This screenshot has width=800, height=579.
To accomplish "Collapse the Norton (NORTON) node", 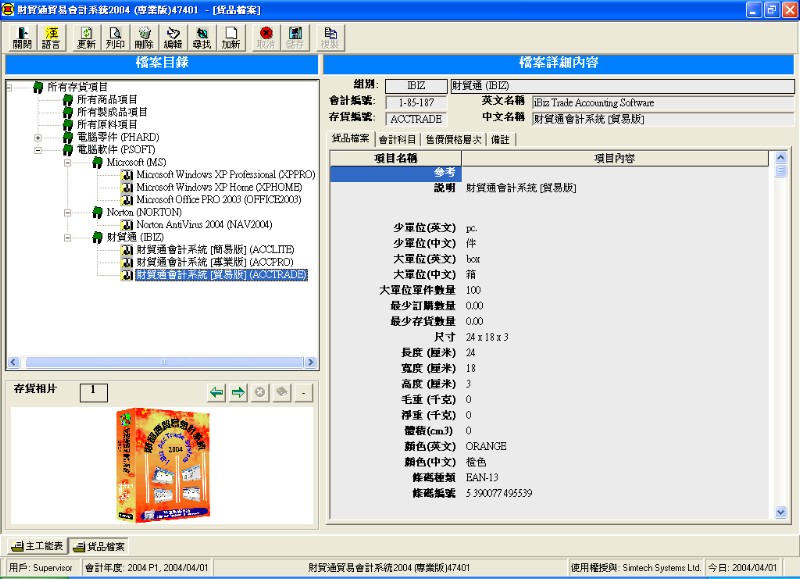I will tap(67, 213).
